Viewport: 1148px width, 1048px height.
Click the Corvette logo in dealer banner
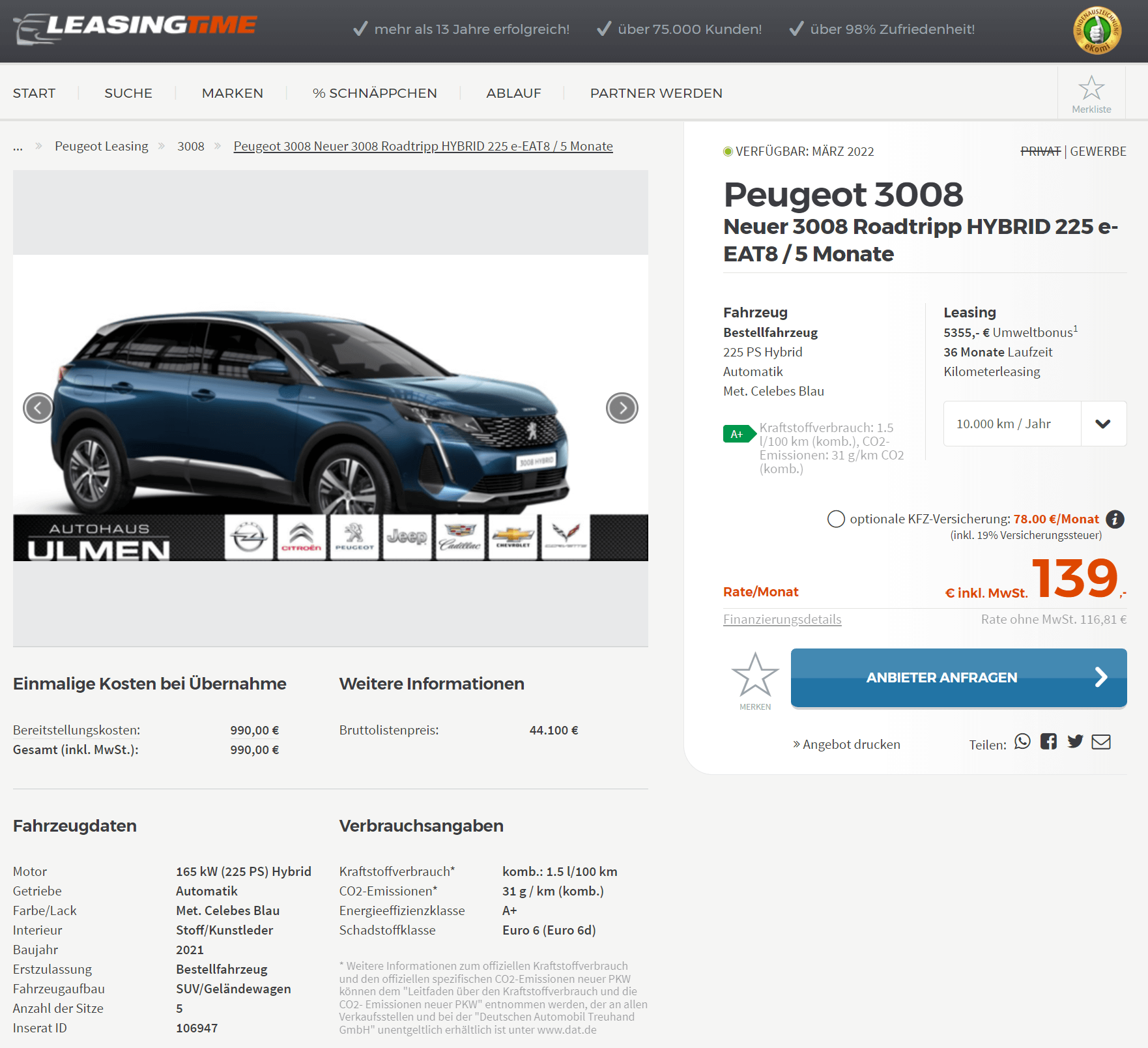pyautogui.click(x=566, y=537)
